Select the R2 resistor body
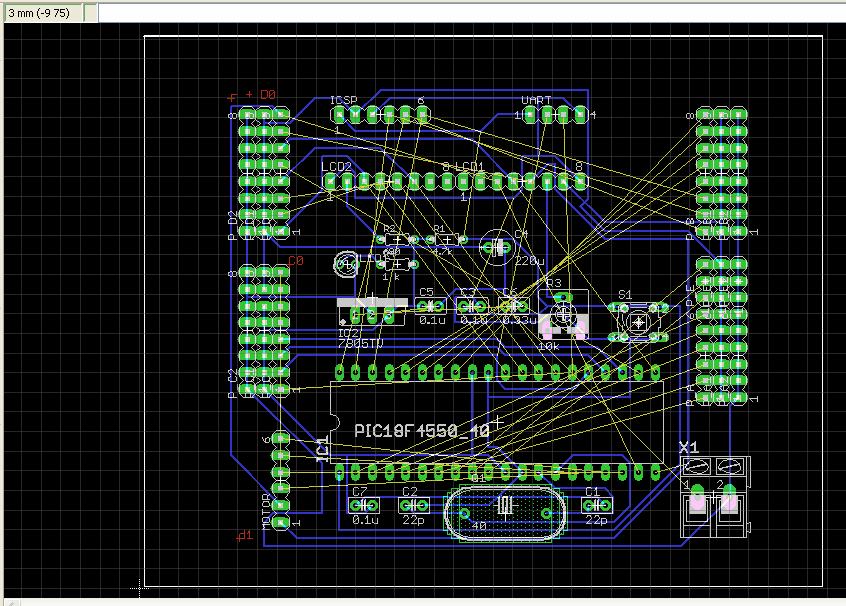The image size is (846, 606). (397, 240)
